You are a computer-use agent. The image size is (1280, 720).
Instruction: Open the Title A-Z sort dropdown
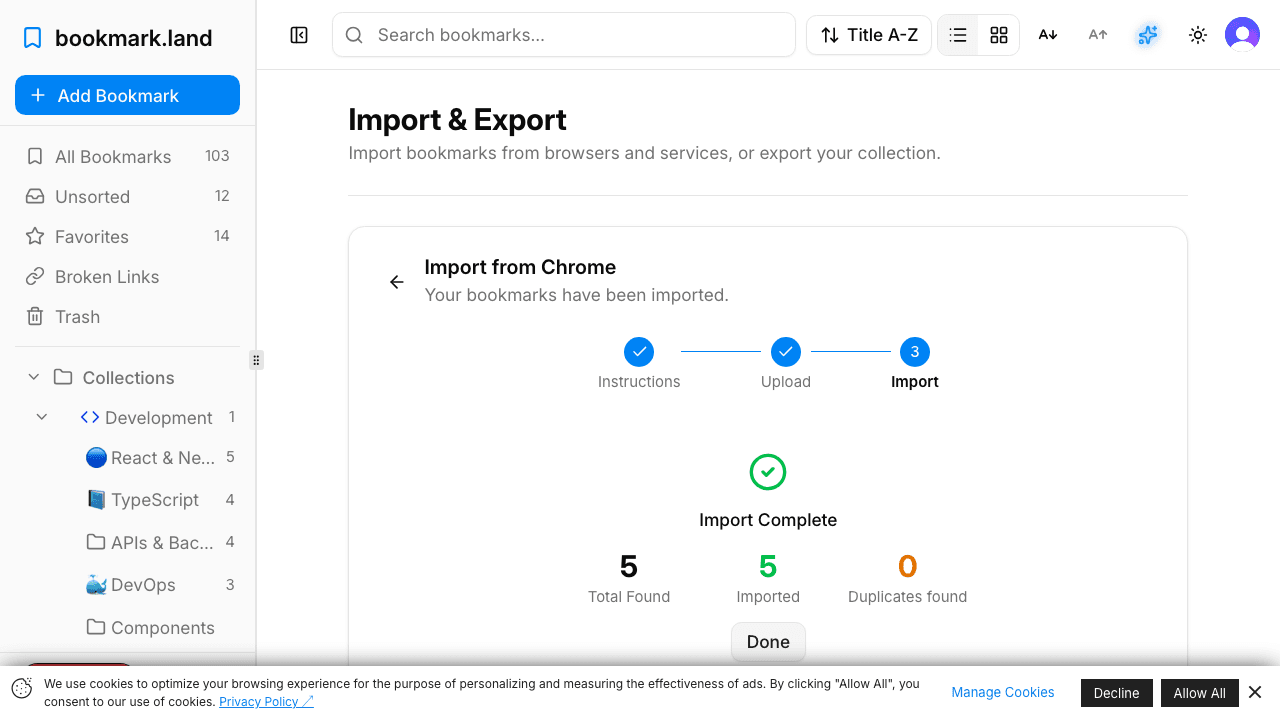(869, 35)
